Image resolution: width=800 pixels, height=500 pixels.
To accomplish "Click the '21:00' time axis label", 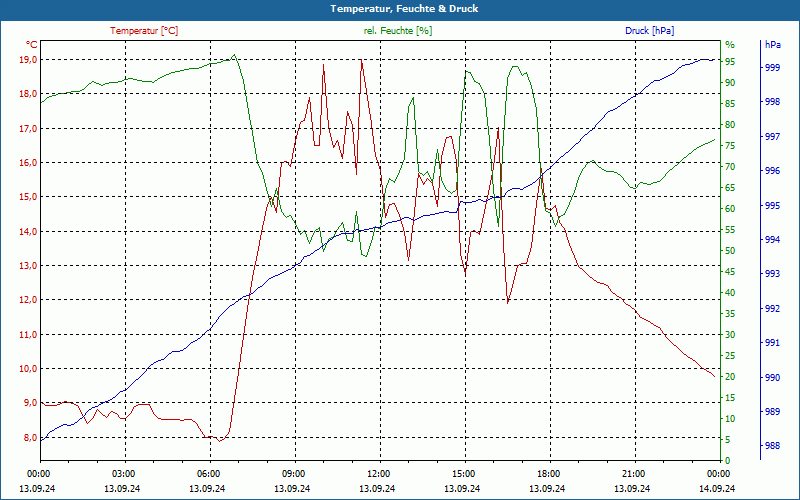I will pos(633,473).
